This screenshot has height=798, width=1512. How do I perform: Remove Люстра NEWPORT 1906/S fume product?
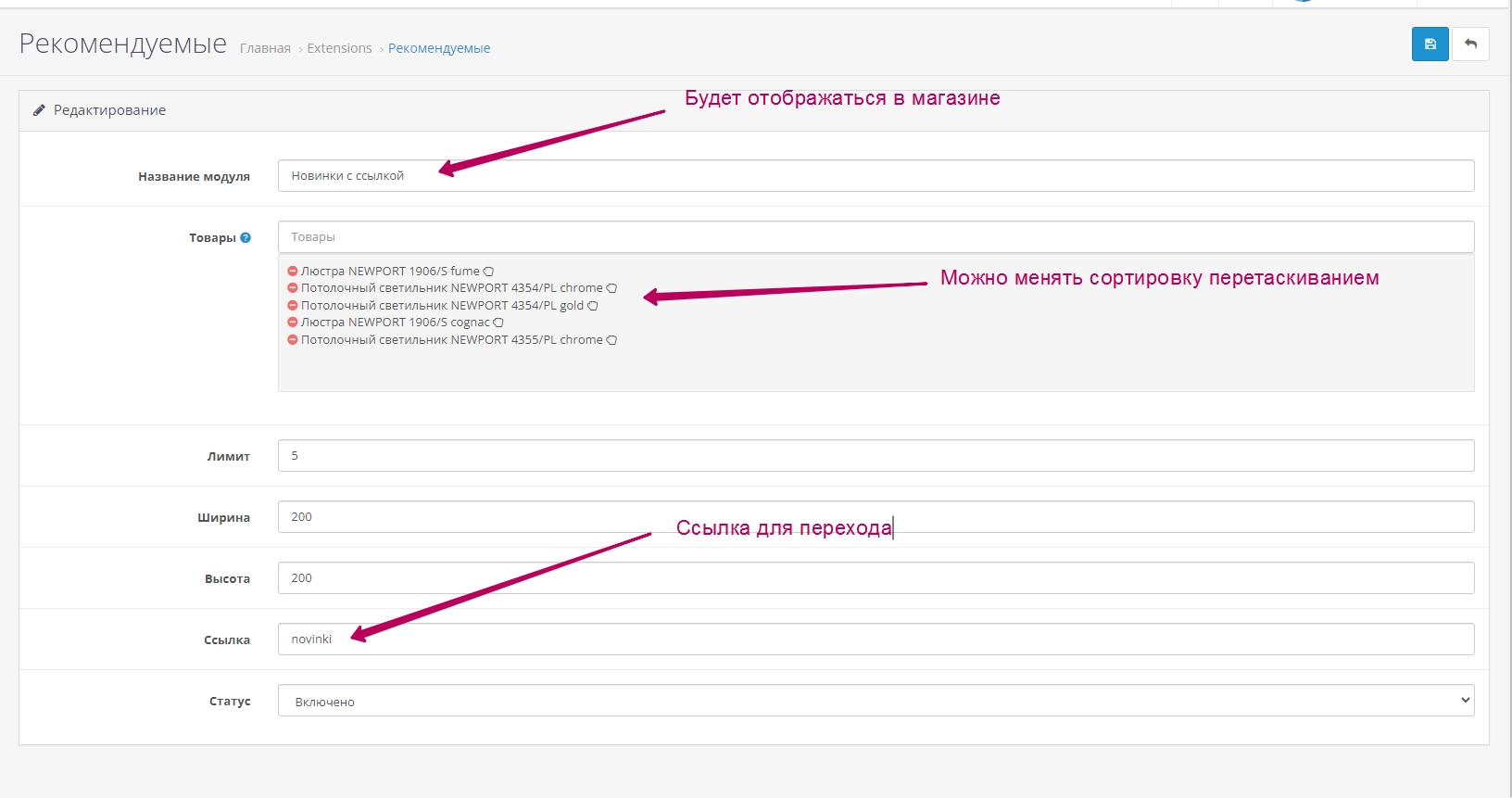coord(293,272)
